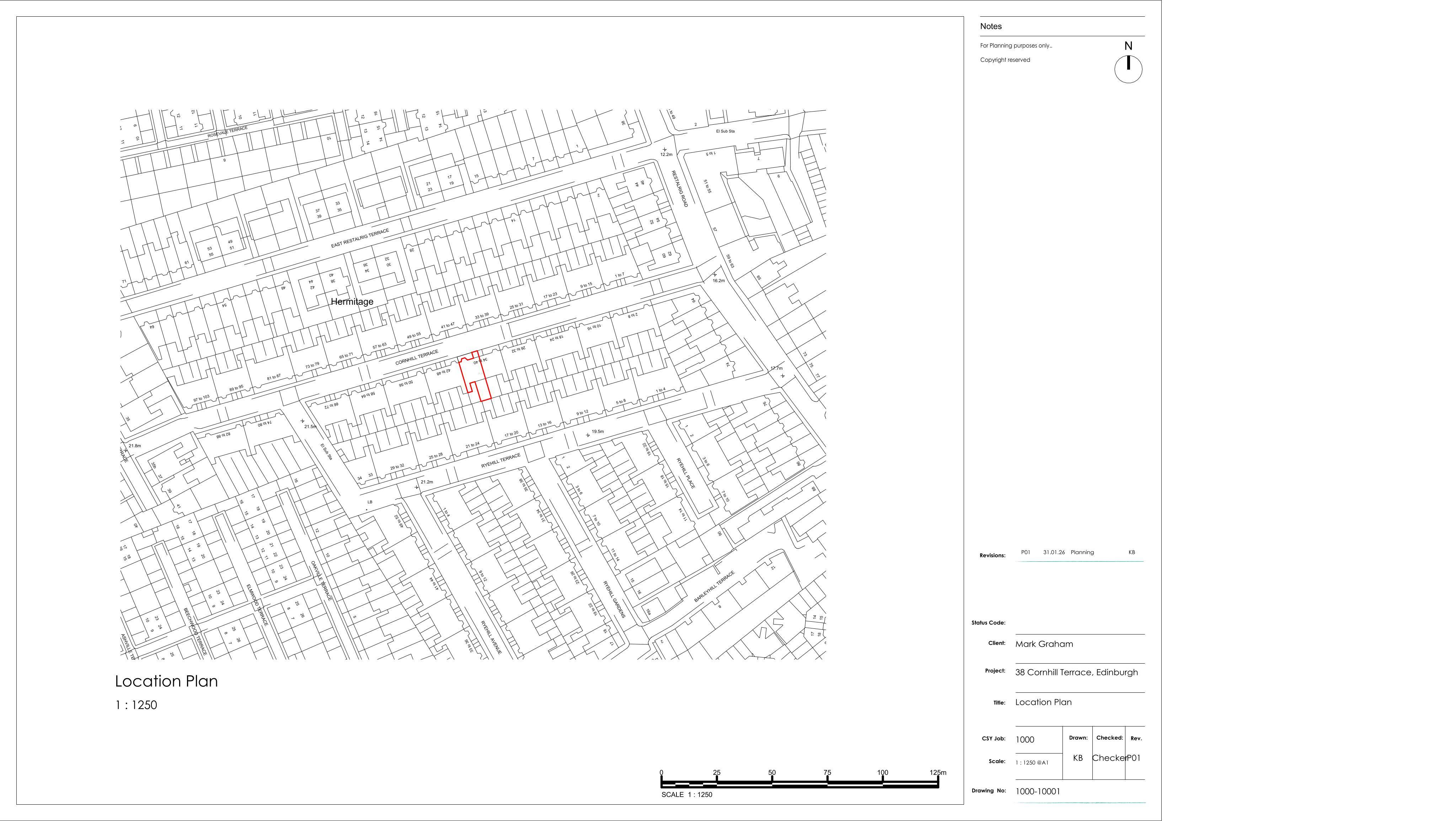Click the 'BARLEYHILL TERRACE' street label

[x=714, y=587]
